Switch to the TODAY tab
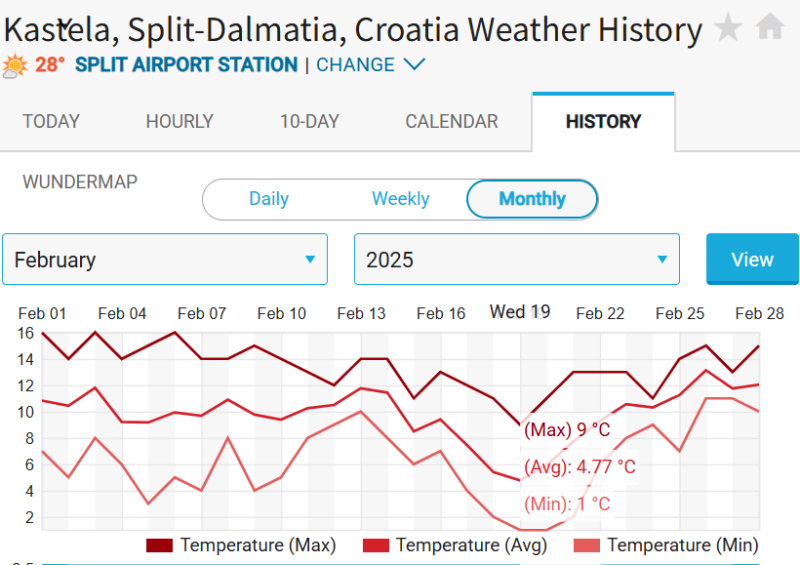The width and height of the screenshot is (800, 565). (51, 122)
